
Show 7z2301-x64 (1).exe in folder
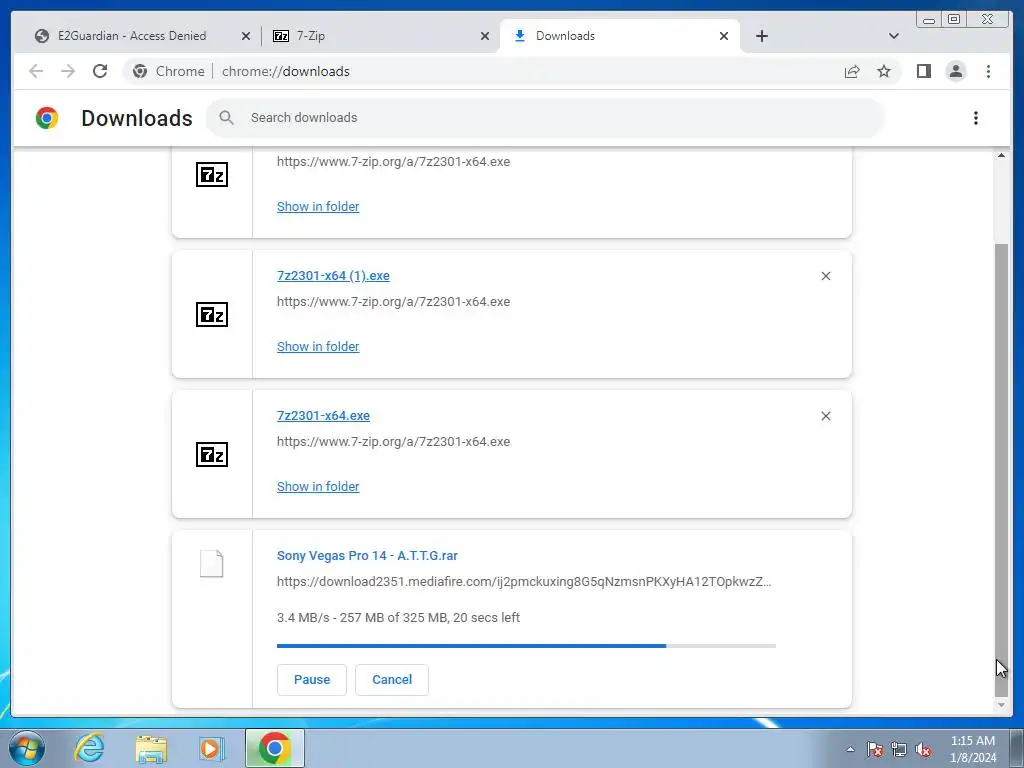[x=318, y=347]
